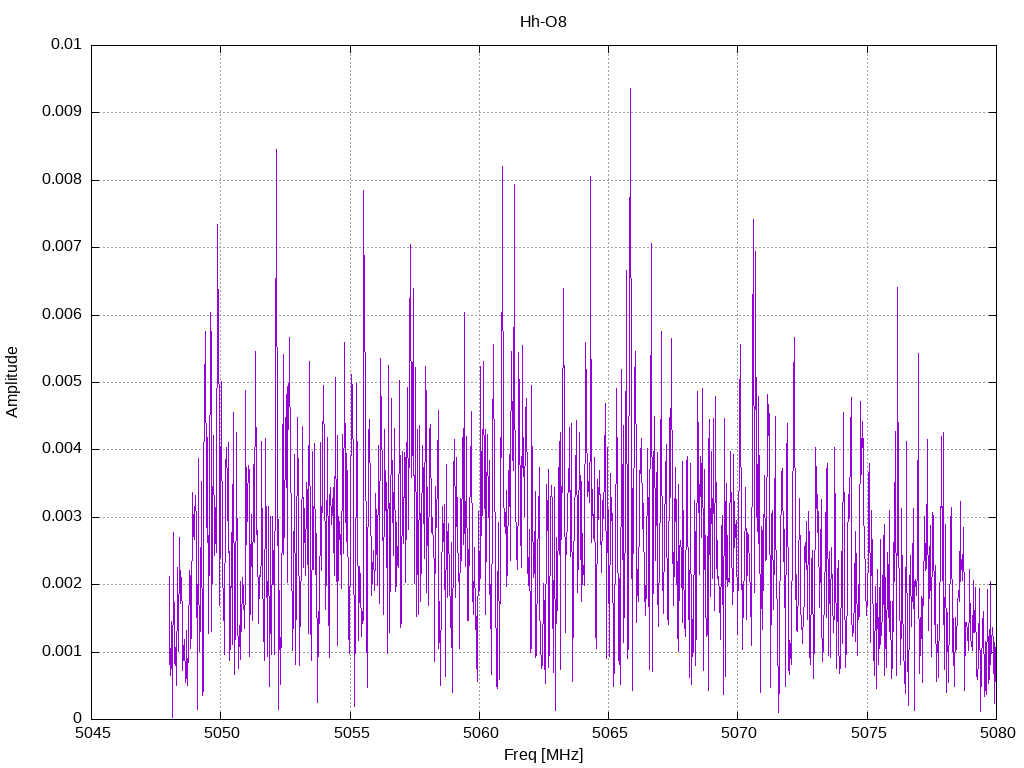Screen dimensions: 1024x768
Task: Click the 0.001 y-axis tick label
Action: tap(61, 651)
